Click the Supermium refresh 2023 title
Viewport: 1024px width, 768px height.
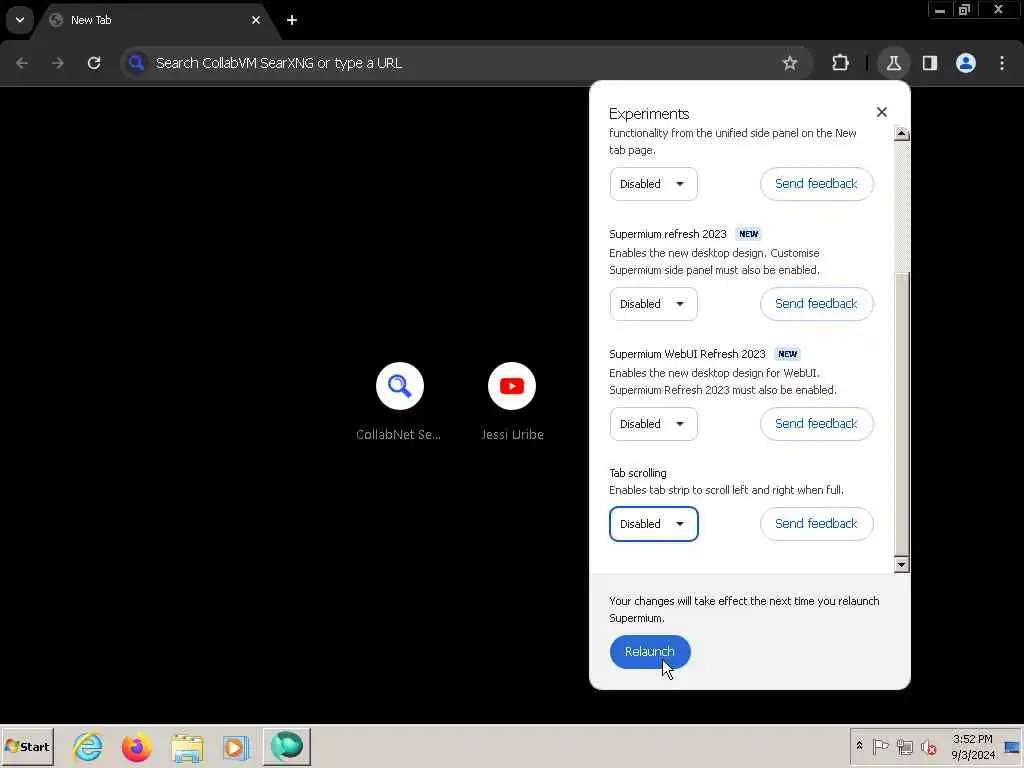tap(667, 234)
